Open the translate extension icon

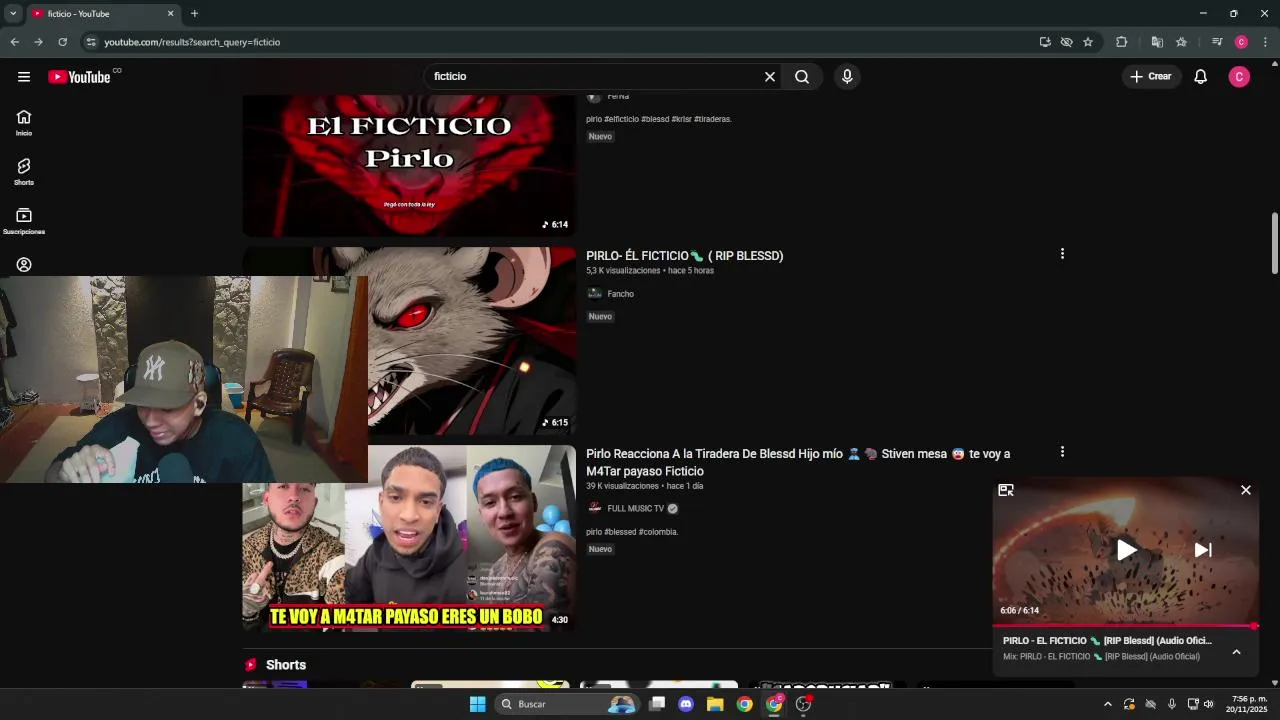coord(1157,42)
